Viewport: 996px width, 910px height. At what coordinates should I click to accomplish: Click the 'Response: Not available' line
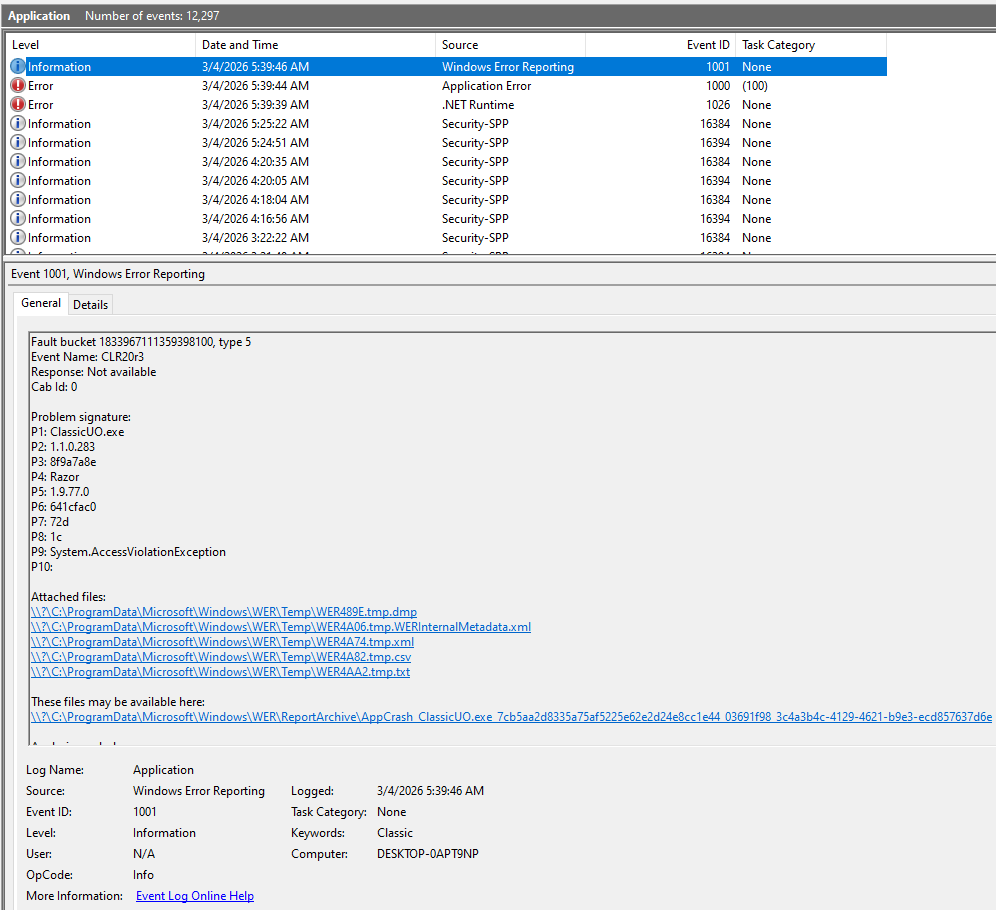[93, 372]
